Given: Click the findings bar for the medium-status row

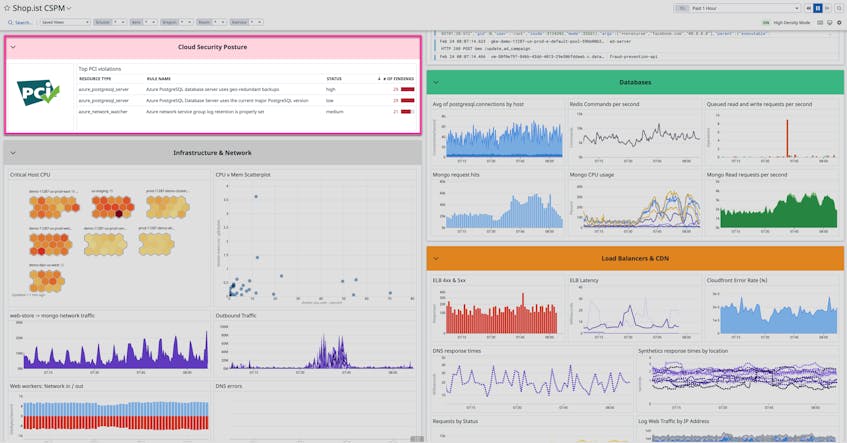Looking at the screenshot, I should (x=408, y=112).
